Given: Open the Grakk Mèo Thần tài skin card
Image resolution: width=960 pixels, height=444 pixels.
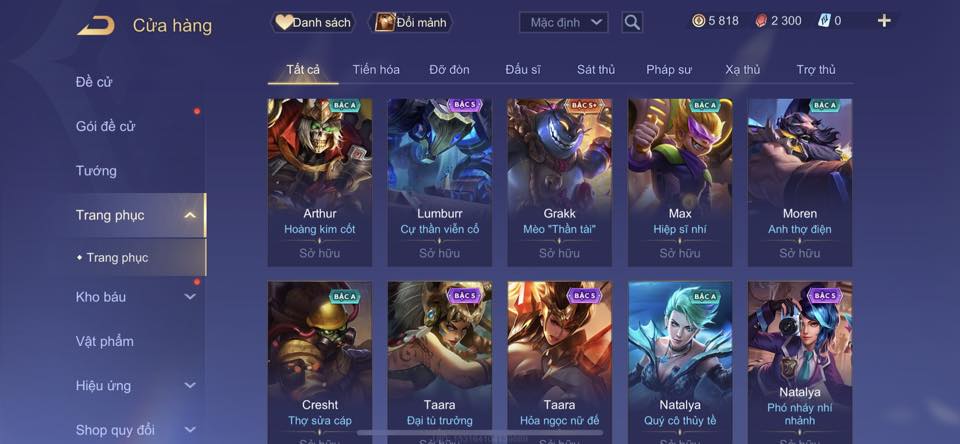Looking at the screenshot, I should pyautogui.click(x=559, y=182).
